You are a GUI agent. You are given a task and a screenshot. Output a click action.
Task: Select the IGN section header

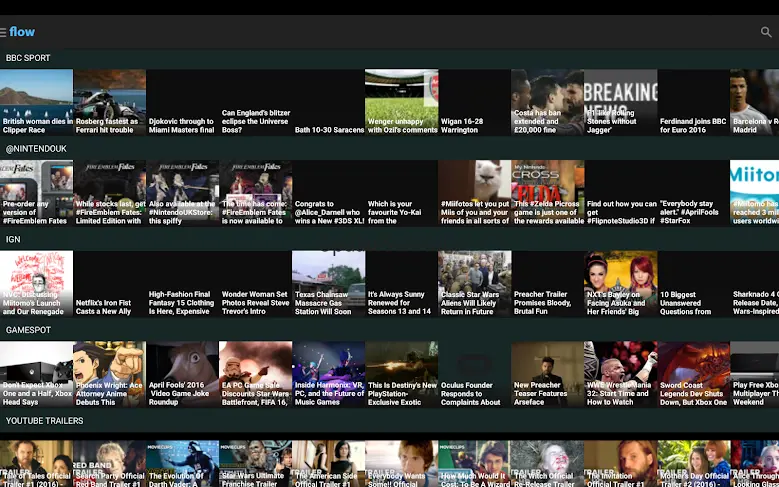pyautogui.click(x=13, y=240)
